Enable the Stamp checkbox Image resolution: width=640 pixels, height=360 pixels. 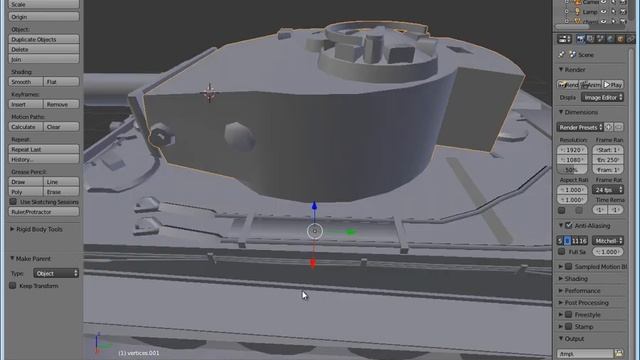click(x=569, y=327)
